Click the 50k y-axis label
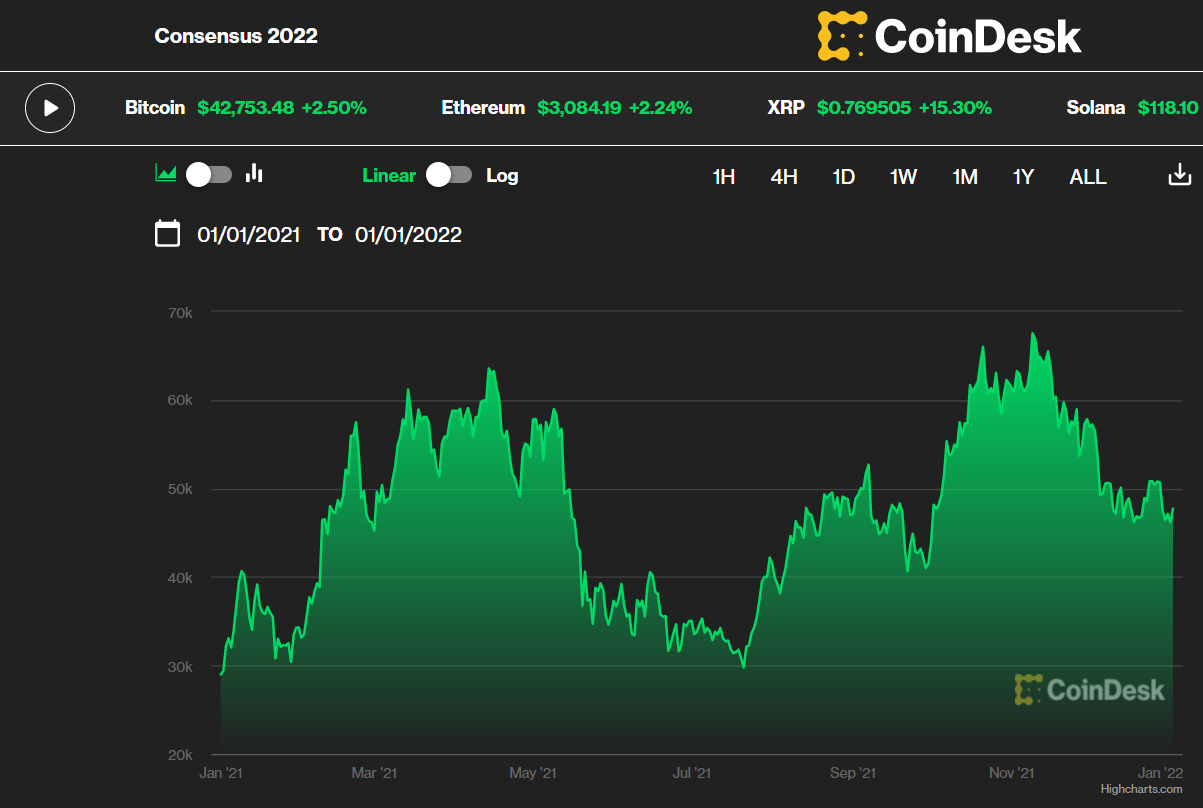This screenshot has height=808, width=1203. click(x=180, y=489)
